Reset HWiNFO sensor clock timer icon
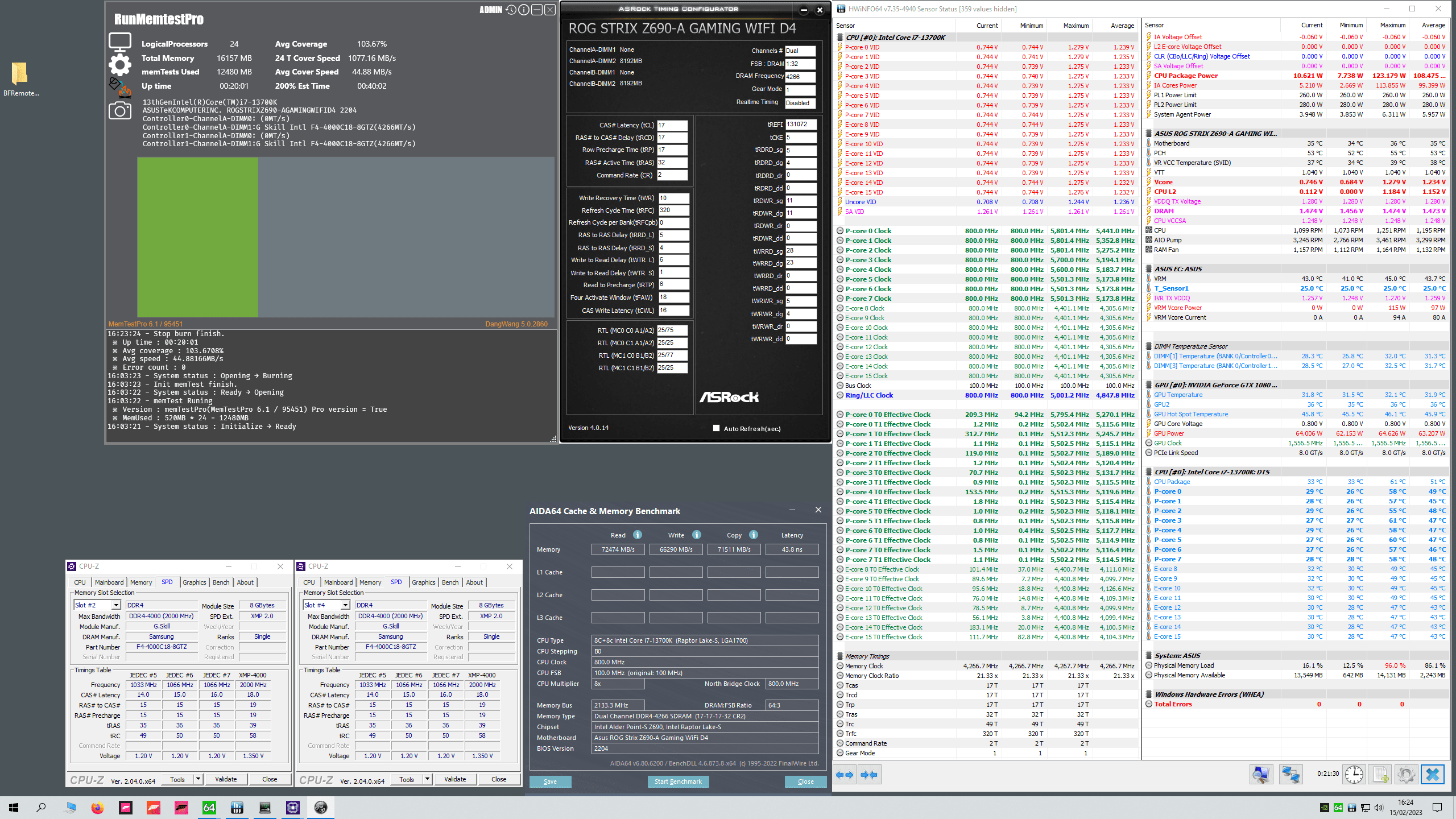The image size is (1456, 819). pyautogui.click(x=1354, y=775)
